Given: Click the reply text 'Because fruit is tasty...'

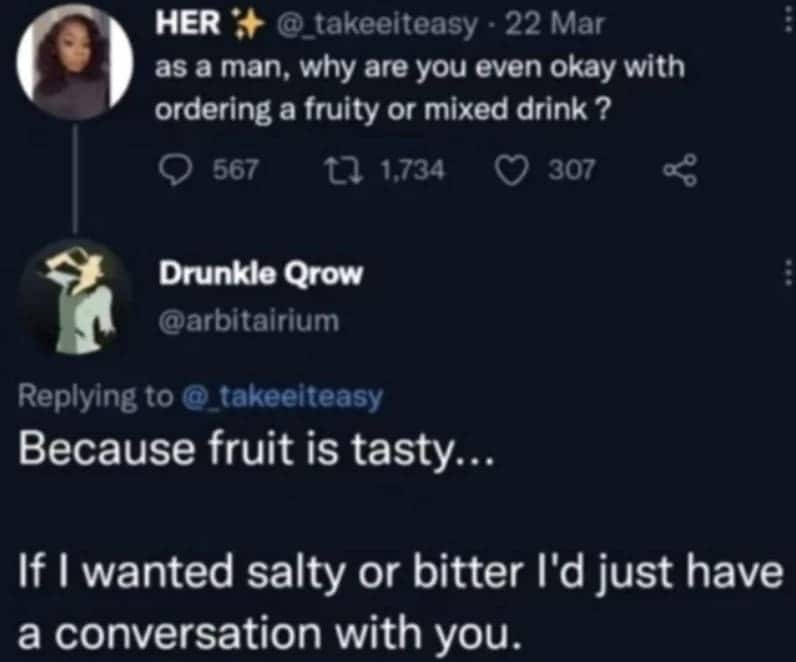Looking at the screenshot, I should click(x=255, y=454).
